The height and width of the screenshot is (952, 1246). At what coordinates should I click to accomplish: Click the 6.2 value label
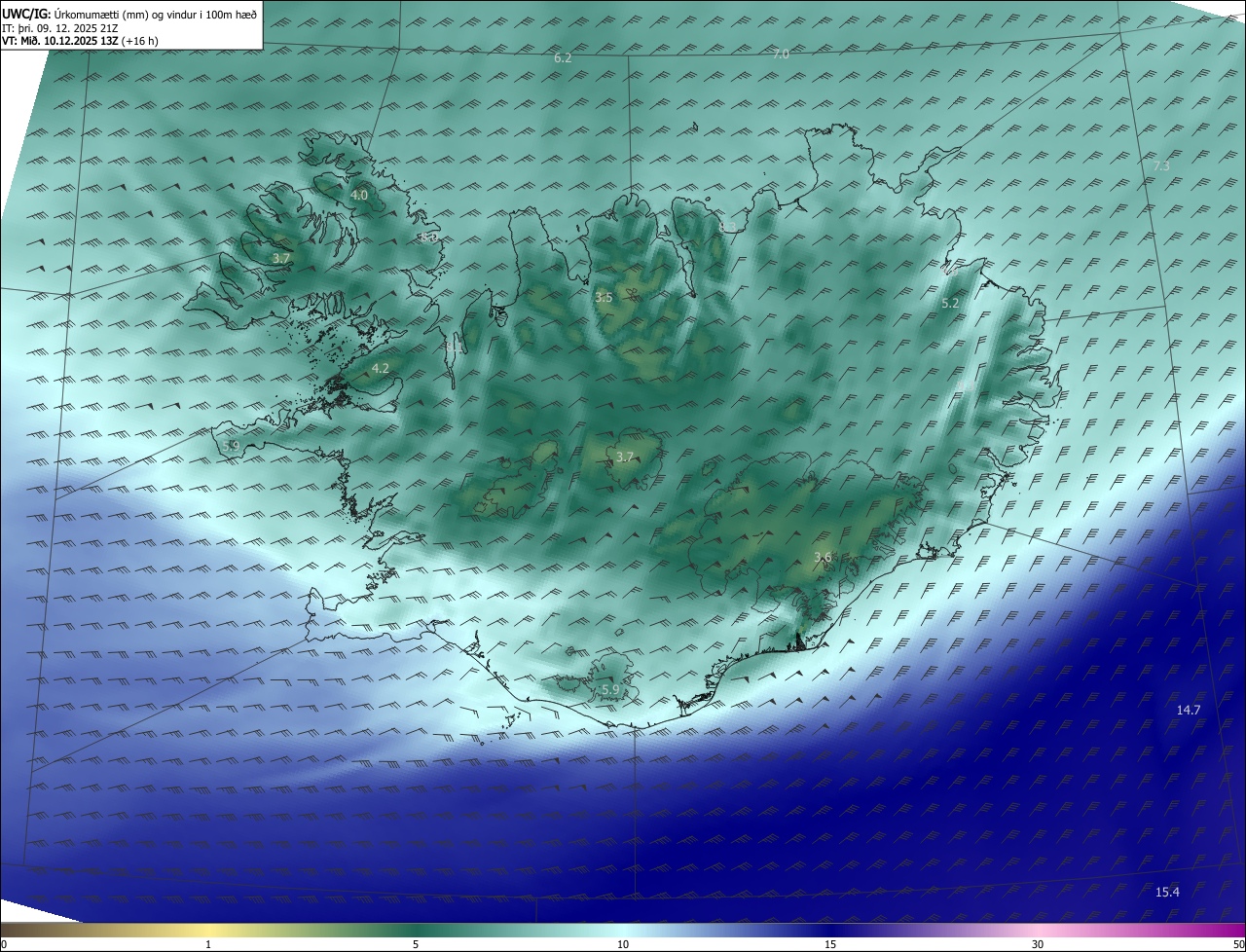[x=563, y=58]
